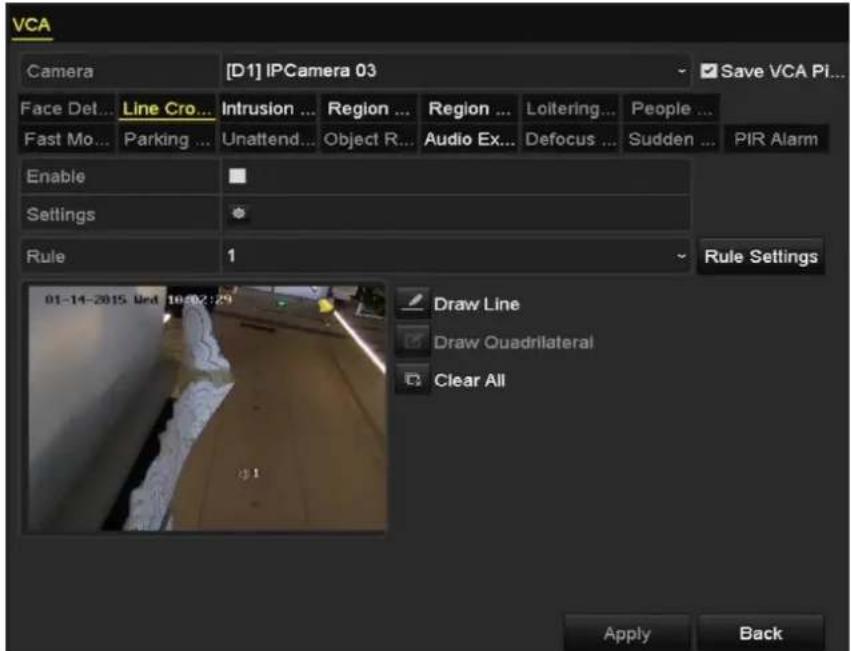Click the Clear All label

coord(469,381)
